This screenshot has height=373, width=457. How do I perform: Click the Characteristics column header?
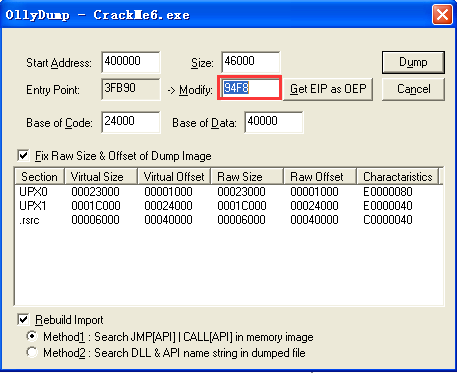pos(397,176)
